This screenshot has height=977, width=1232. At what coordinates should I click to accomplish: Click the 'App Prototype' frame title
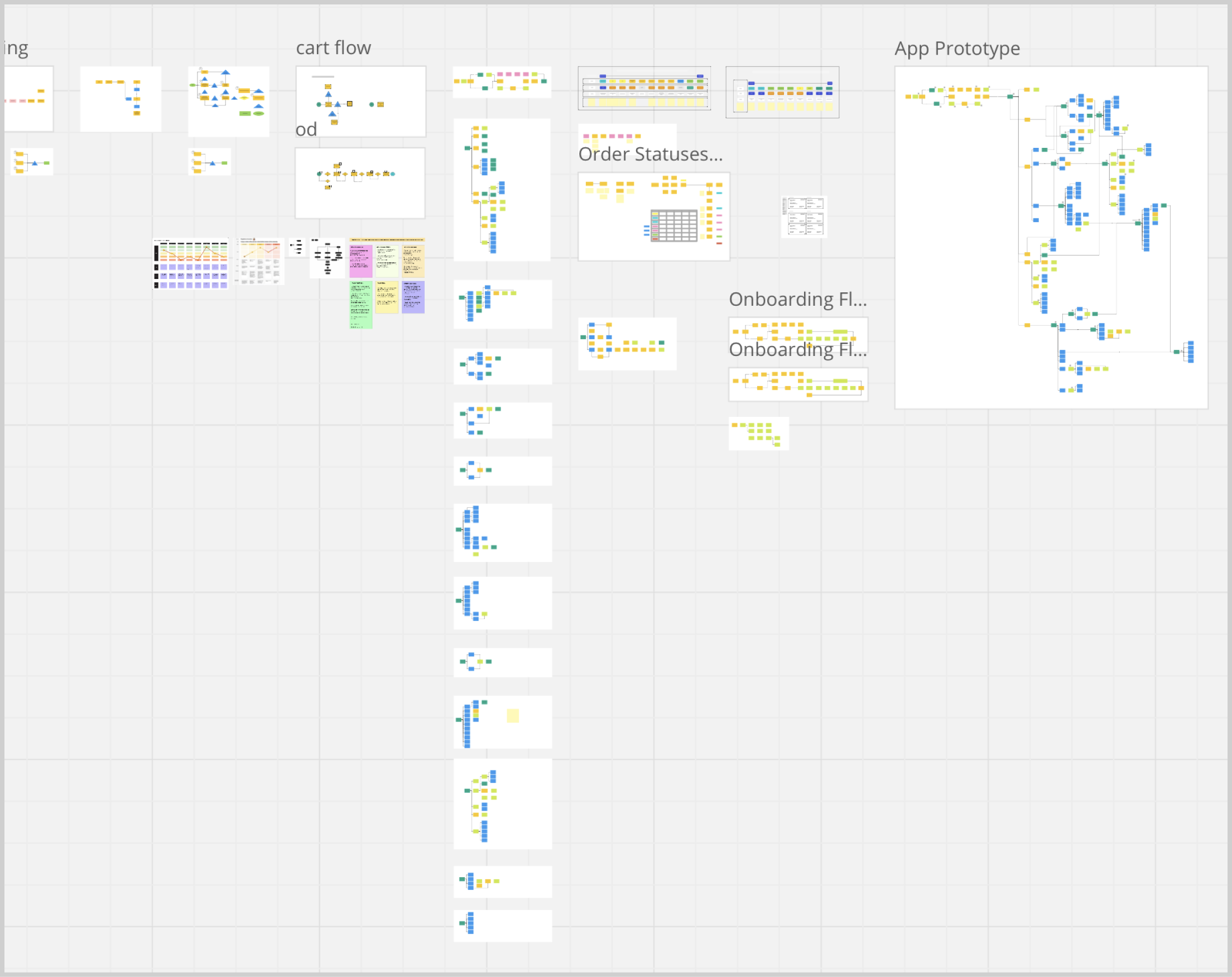click(x=956, y=49)
